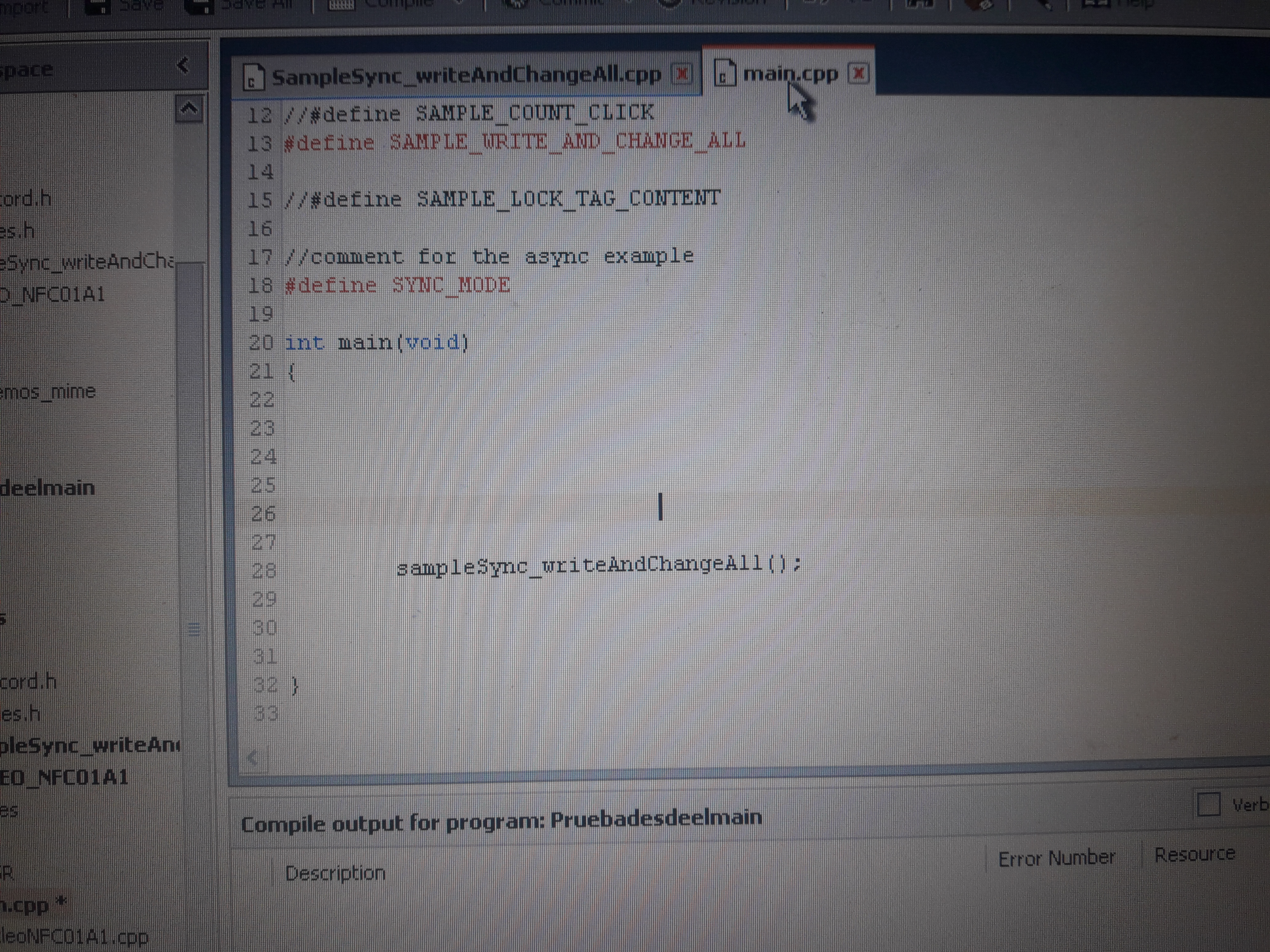Place cursor on sampleSync_writeAndChangeAll() code line
The image size is (1270, 952).
click(597, 566)
